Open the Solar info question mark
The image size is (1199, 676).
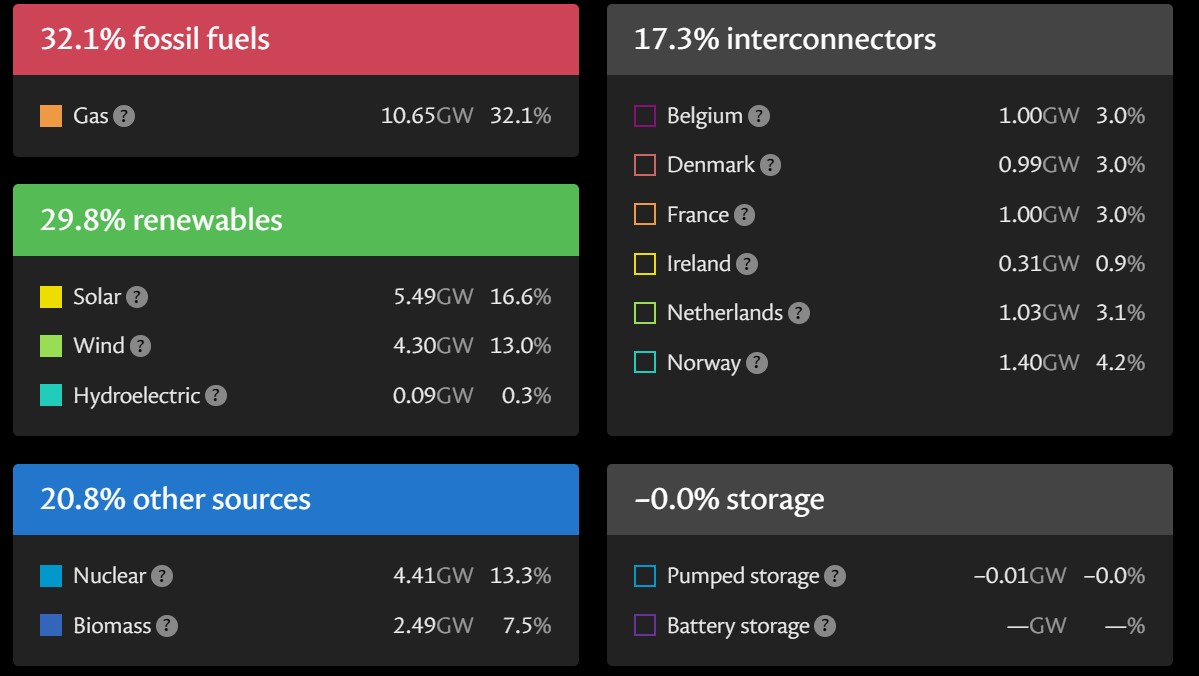[137, 297]
